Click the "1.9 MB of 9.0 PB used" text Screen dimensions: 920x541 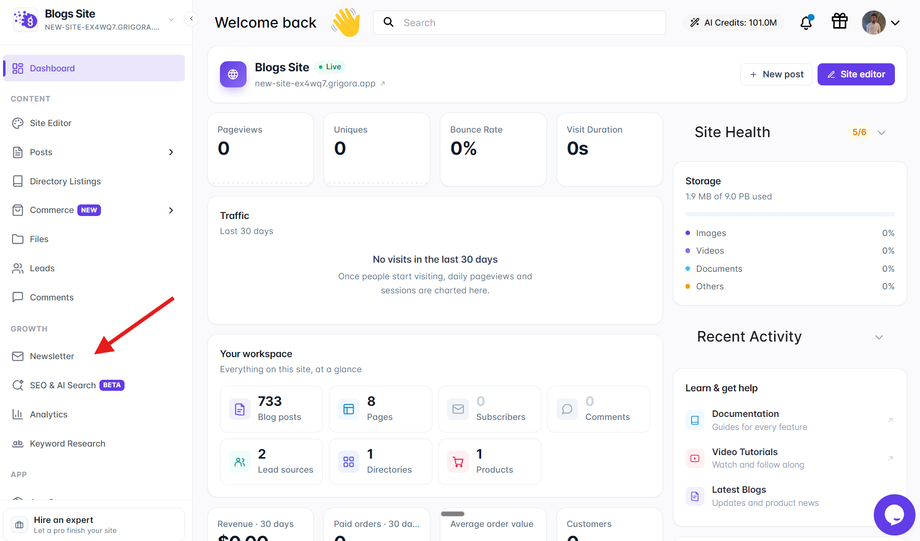coord(728,197)
